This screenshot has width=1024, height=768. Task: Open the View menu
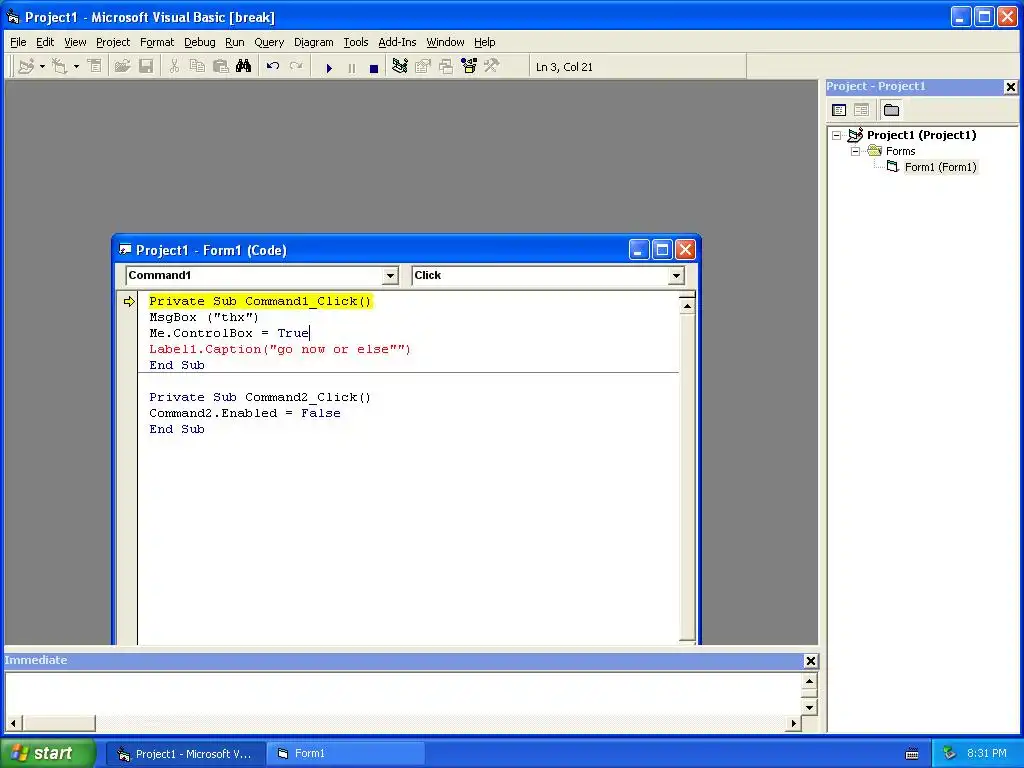click(x=75, y=42)
